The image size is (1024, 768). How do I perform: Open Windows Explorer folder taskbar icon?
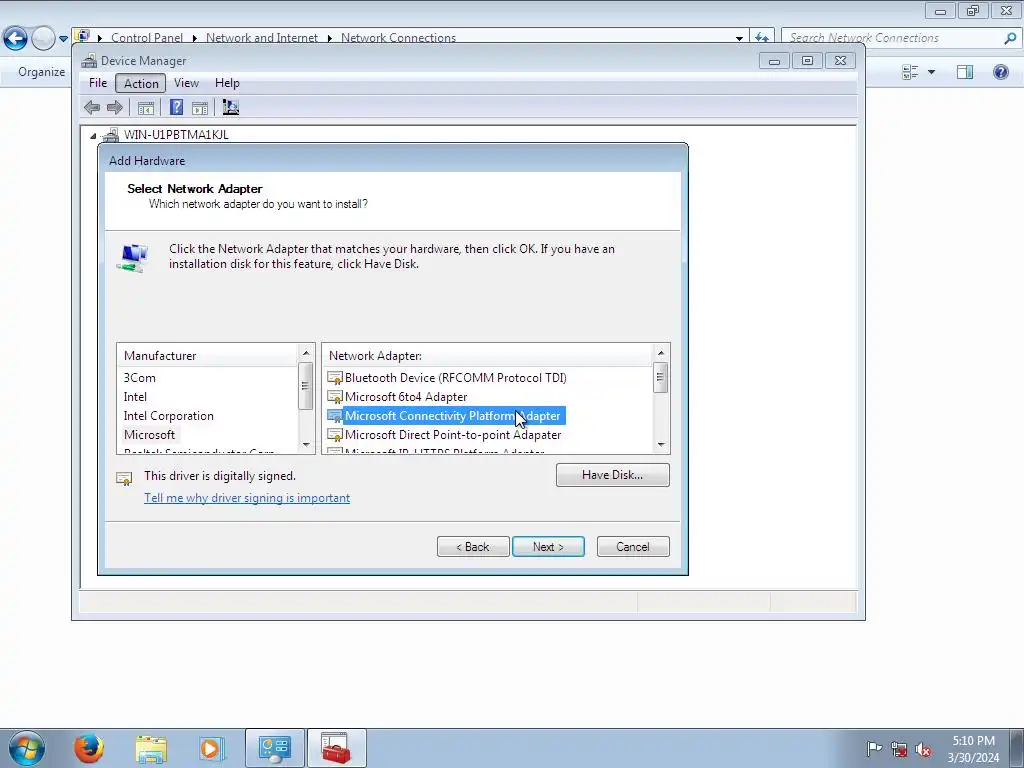tap(151, 749)
